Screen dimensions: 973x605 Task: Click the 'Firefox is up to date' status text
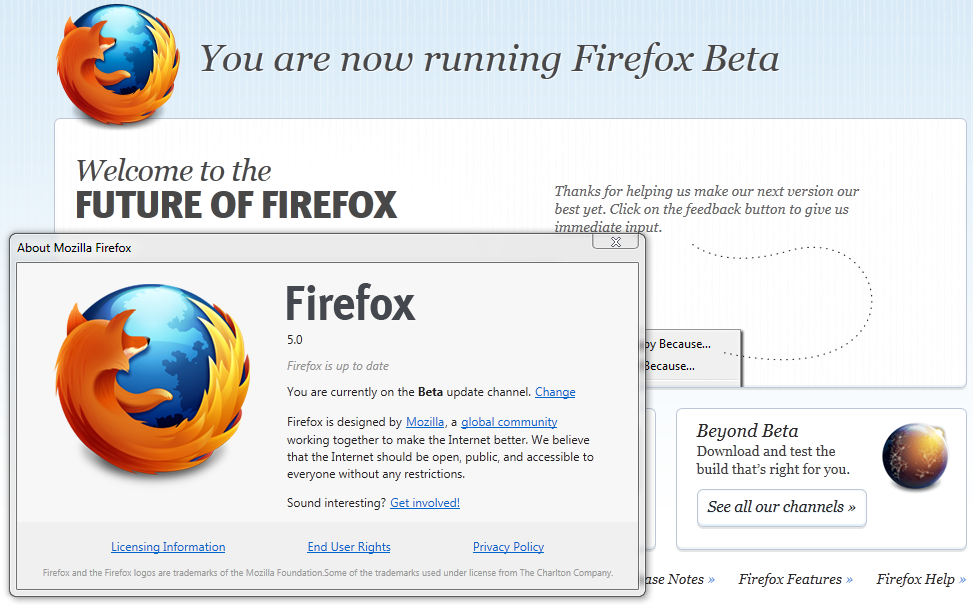pyautogui.click(x=338, y=366)
